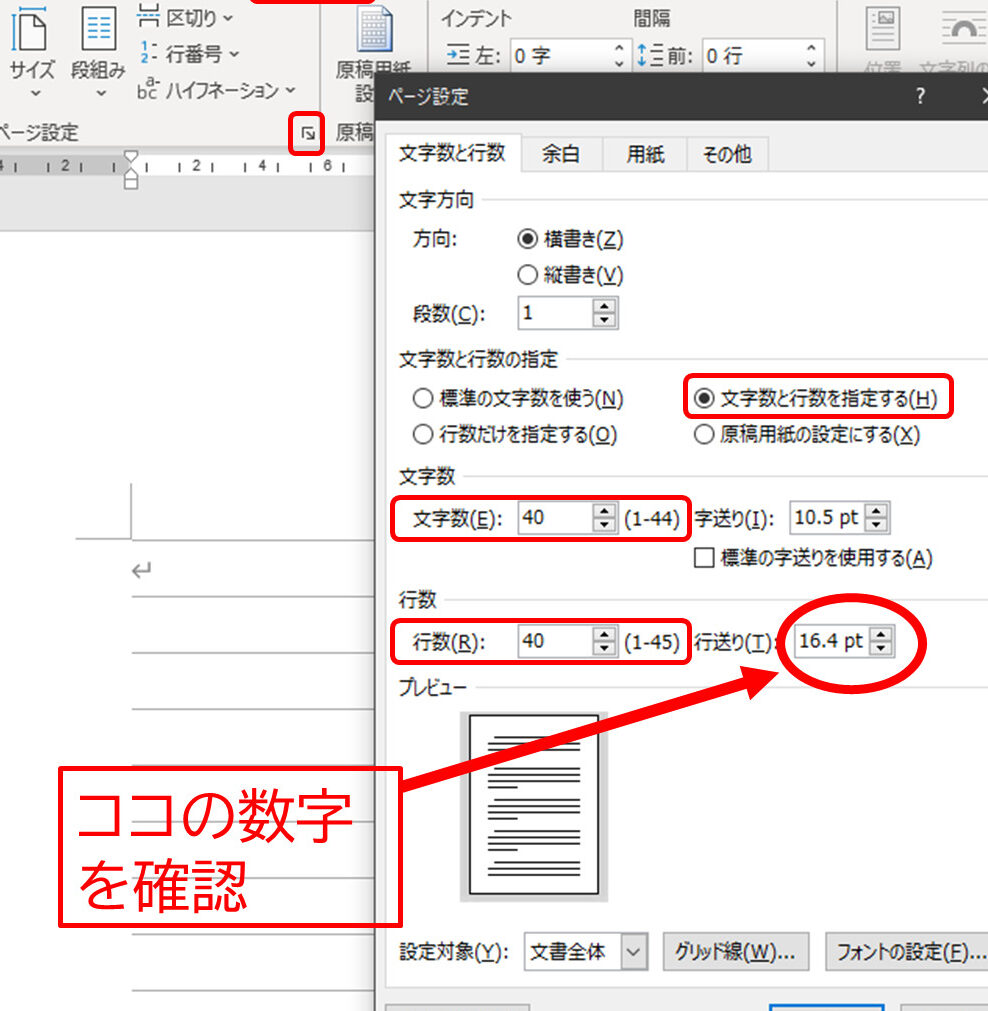Image resolution: width=988 pixels, height=1011 pixels.
Task: Click the help icon on the dialog
Action: tap(919, 96)
